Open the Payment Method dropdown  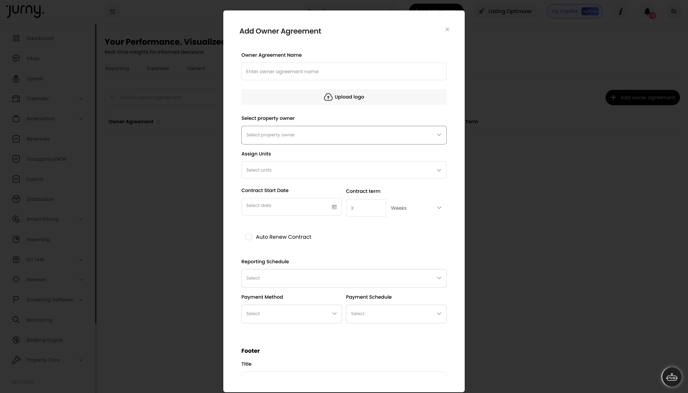click(291, 314)
